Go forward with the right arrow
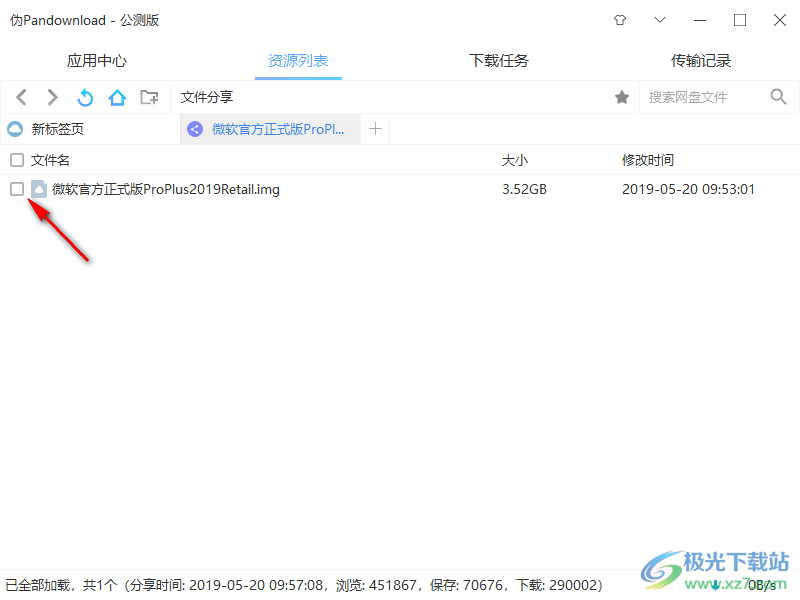The height and width of the screenshot is (600, 800). pos(52,97)
